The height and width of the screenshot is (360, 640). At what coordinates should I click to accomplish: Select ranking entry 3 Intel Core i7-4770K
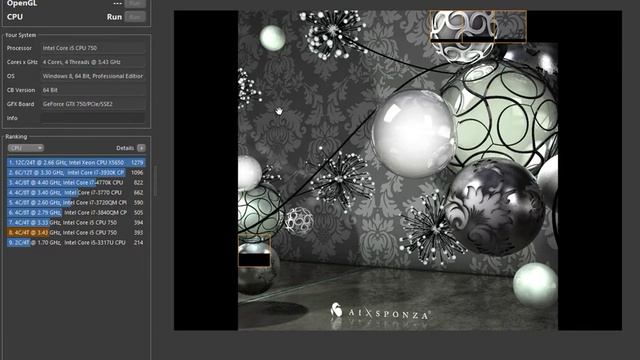coord(76,182)
